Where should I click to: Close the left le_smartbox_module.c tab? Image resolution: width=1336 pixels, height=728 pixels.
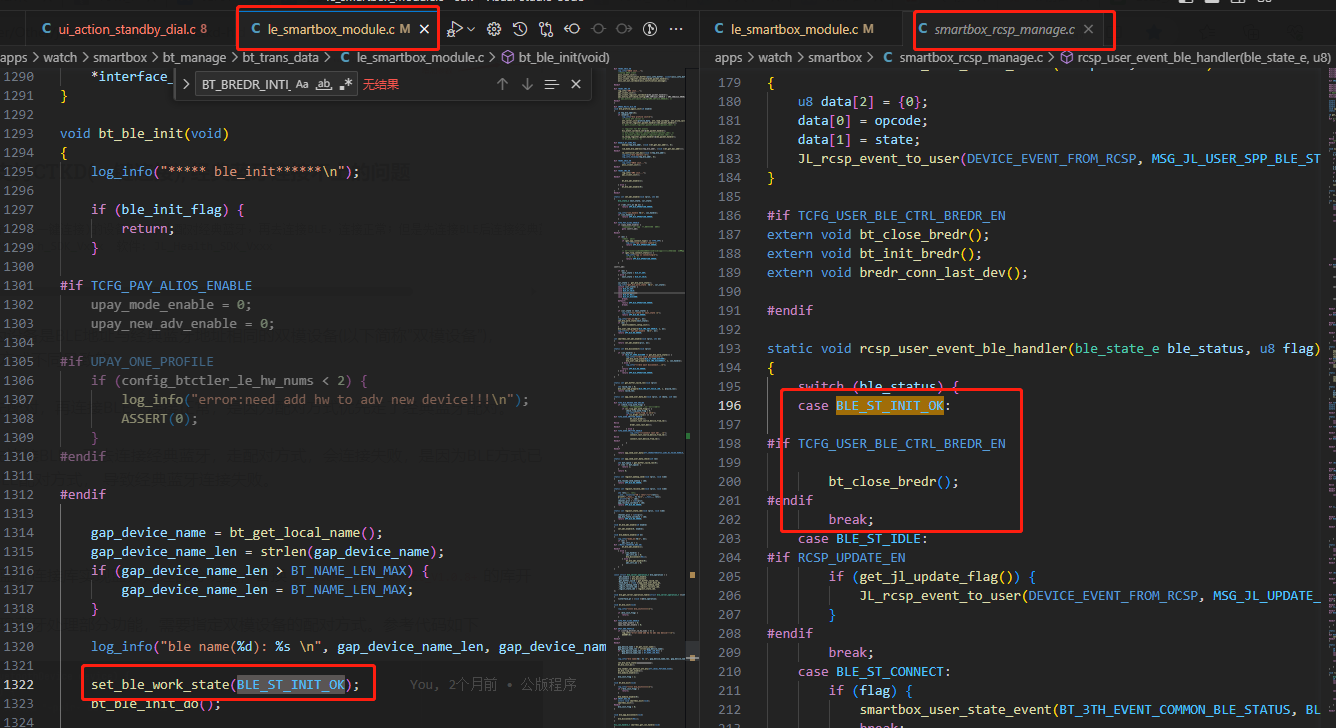click(424, 30)
